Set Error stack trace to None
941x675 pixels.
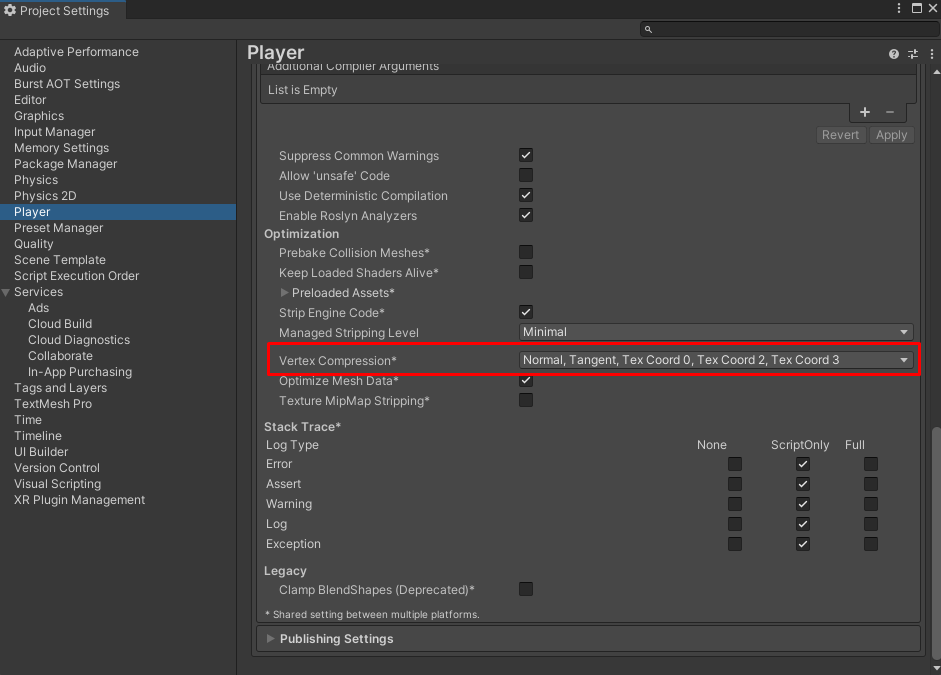coord(735,464)
